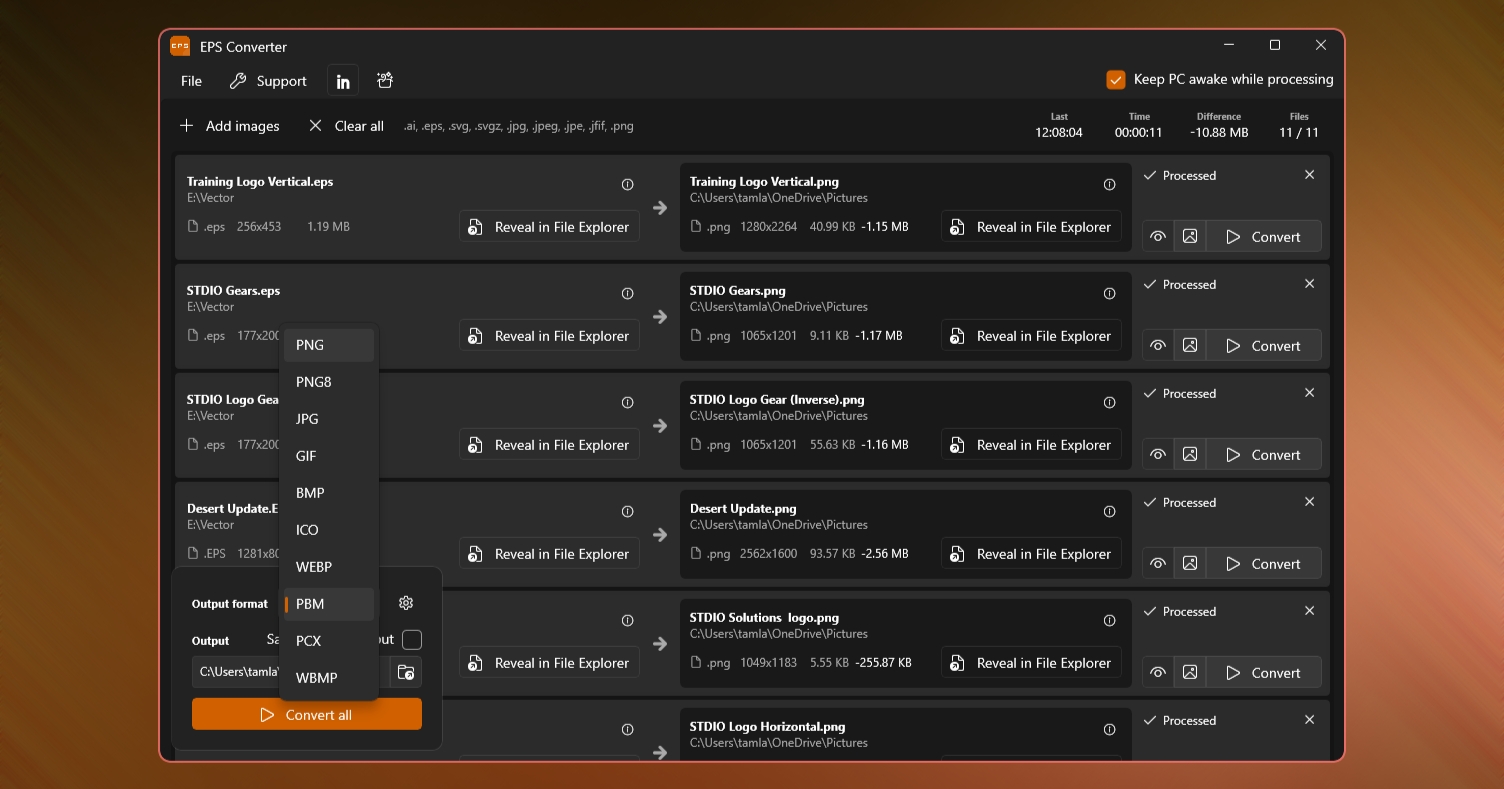Image resolution: width=1504 pixels, height=789 pixels.
Task: Remove the STDIO Solutions logo row with X
Action: [1310, 611]
